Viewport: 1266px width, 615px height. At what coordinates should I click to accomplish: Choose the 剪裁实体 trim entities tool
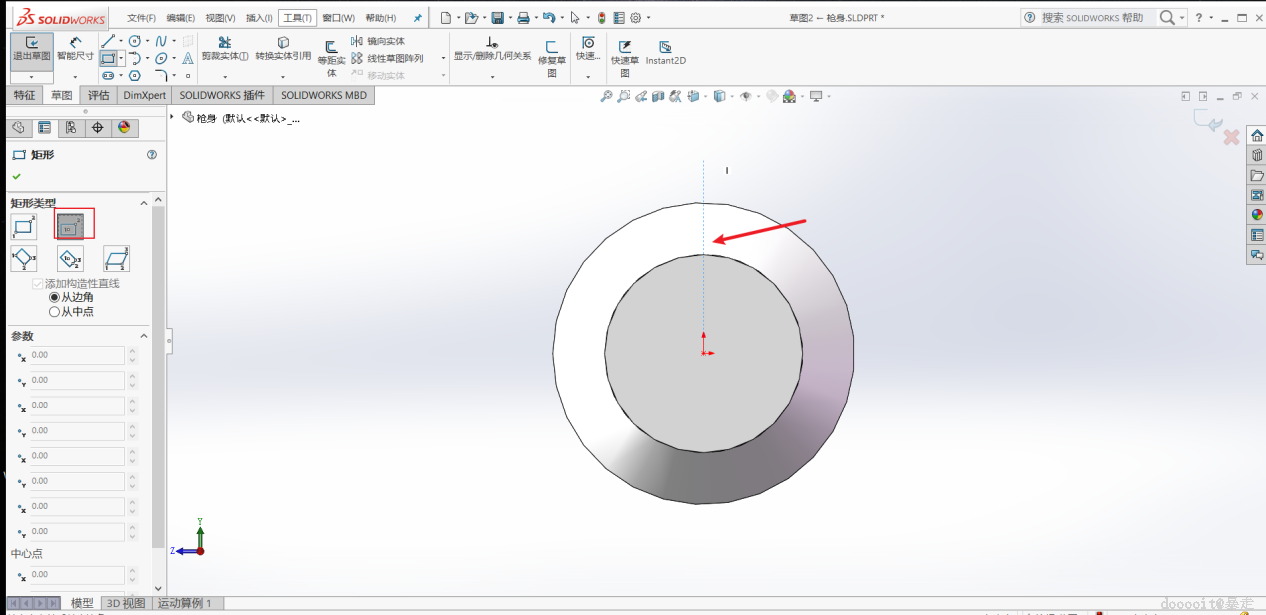pos(224,49)
